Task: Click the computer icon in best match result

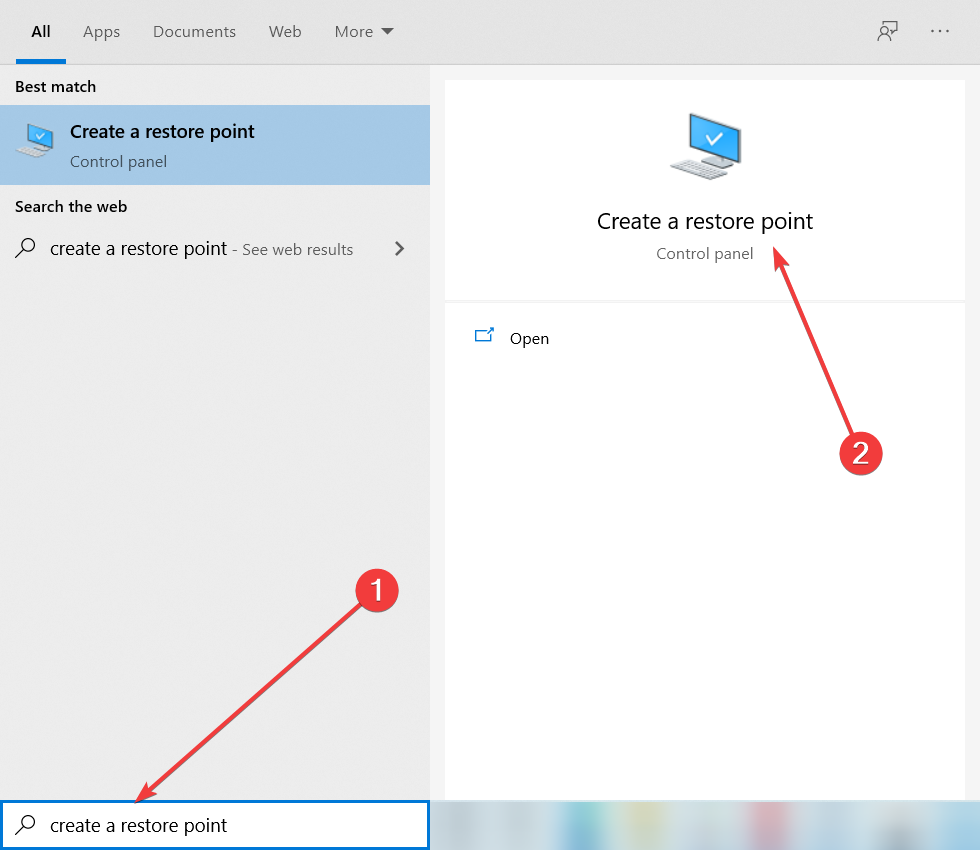Action: [36, 141]
